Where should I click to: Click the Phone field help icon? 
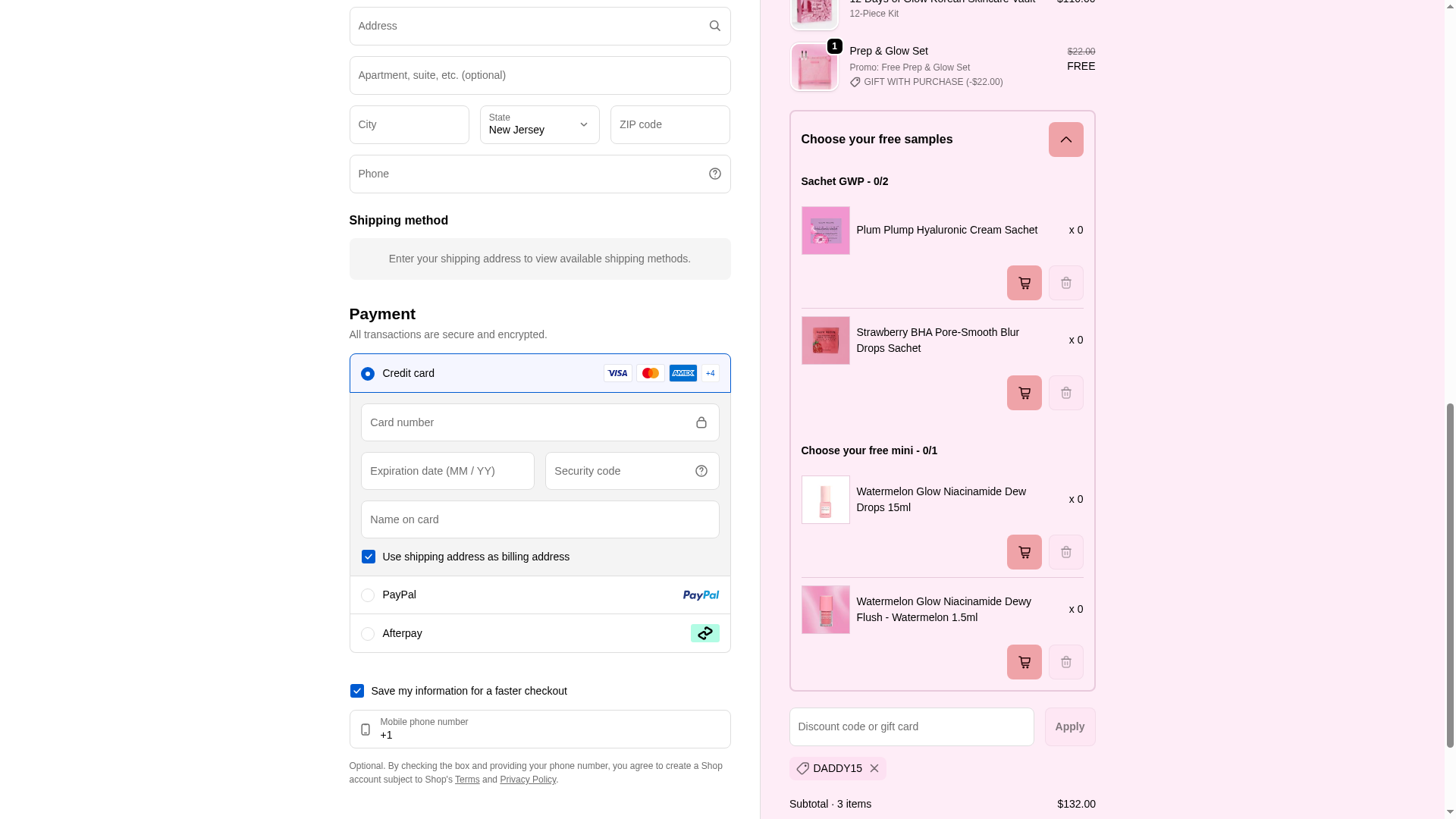714,174
